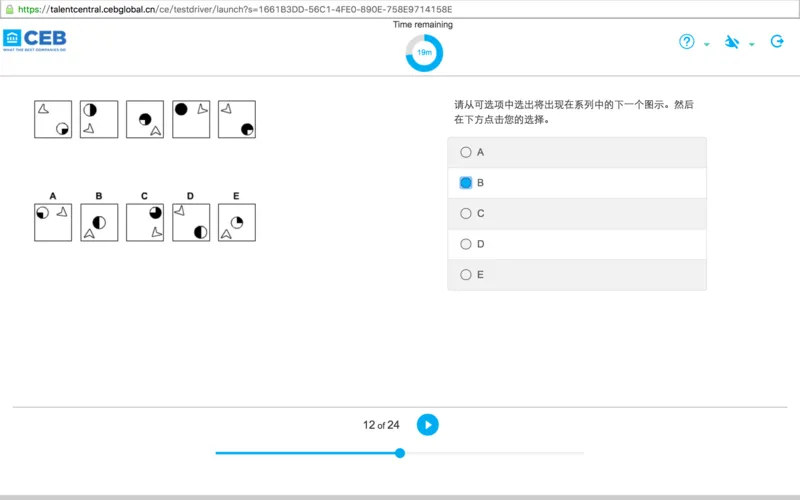
Task: Click the first series figure
Action: point(53,119)
